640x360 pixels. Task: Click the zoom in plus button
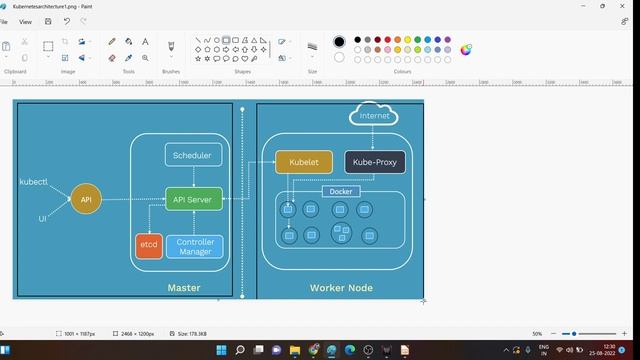coord(624,333)
